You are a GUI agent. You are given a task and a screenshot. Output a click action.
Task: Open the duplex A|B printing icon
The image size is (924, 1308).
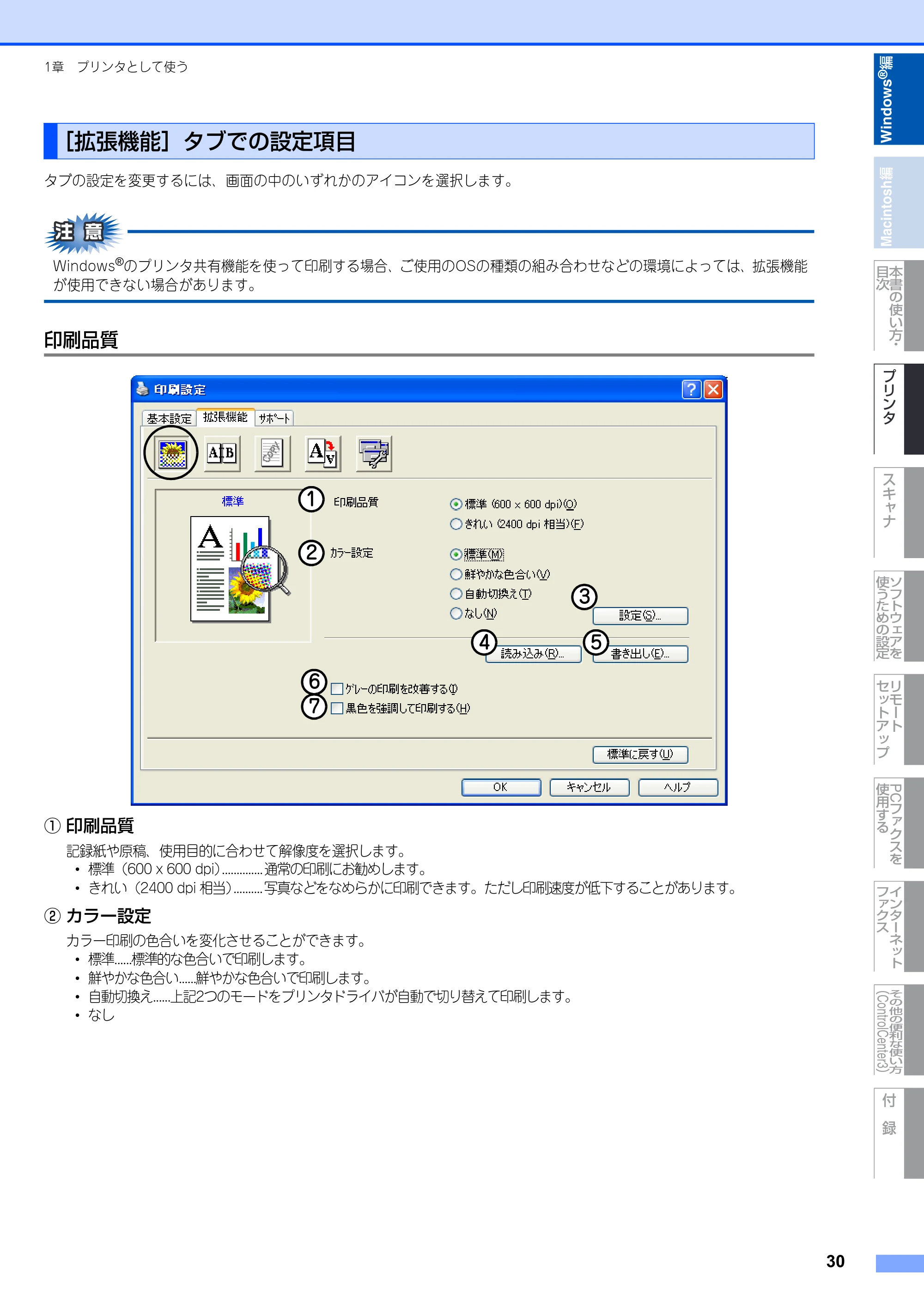222,453
